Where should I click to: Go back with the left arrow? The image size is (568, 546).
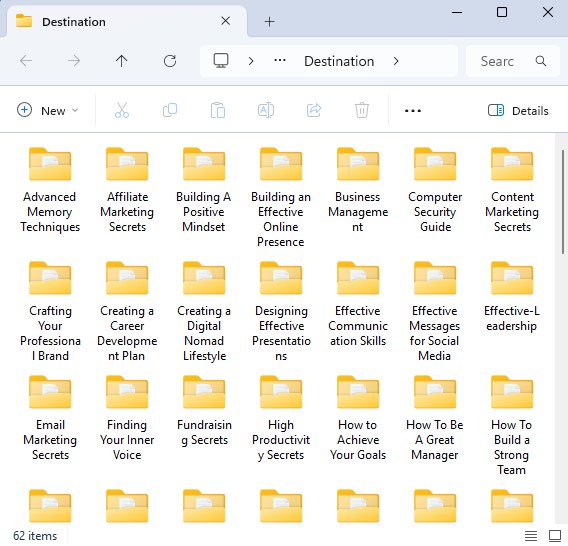26,61
